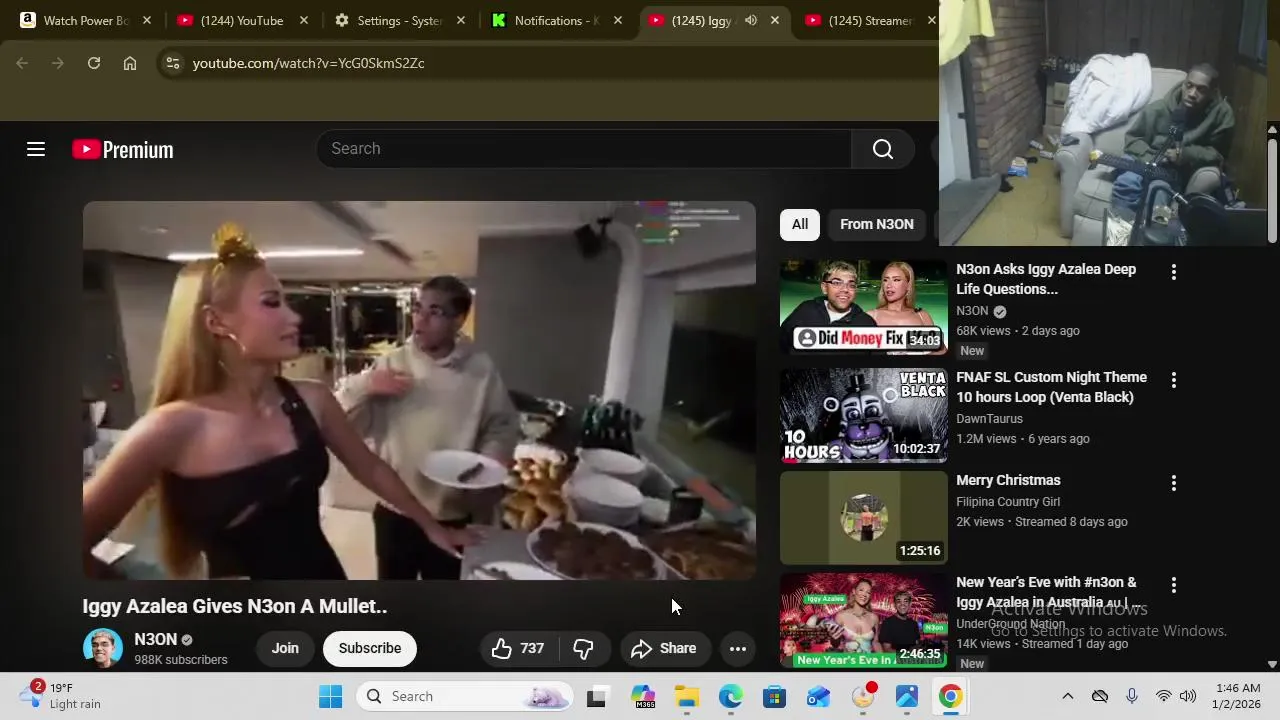Click the Windows taskbar search box
This screenshot has height=720, width=1280.
click(466, 696)
